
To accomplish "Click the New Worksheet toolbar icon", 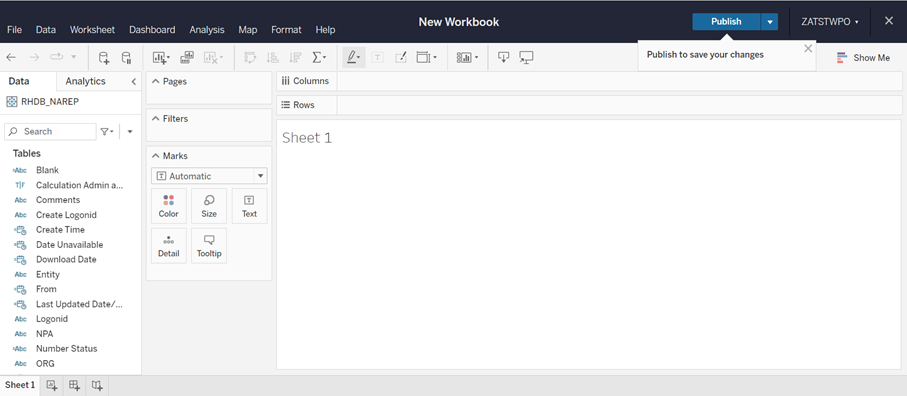I will 161,57.
